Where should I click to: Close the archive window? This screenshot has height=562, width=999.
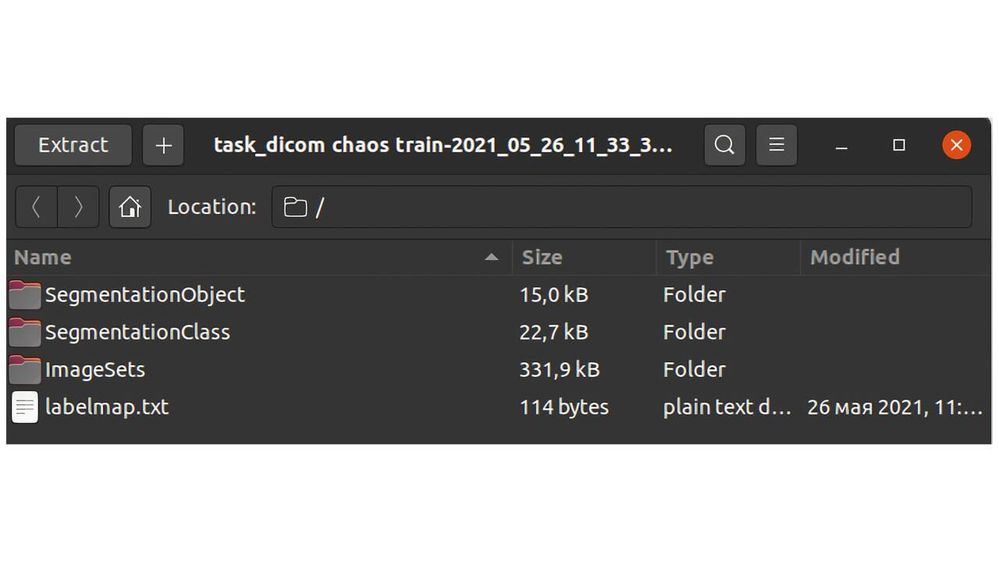(x=956, y=146)
